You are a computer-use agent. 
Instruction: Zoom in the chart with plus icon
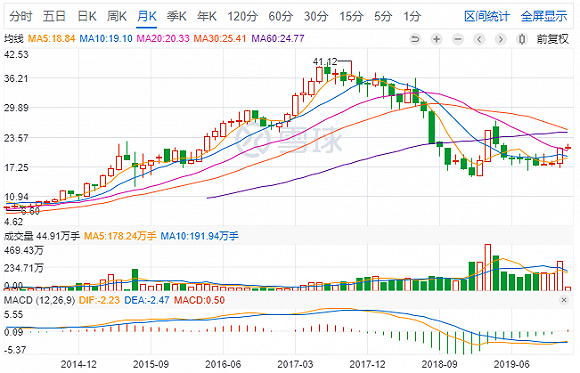(x=437, y=39)
